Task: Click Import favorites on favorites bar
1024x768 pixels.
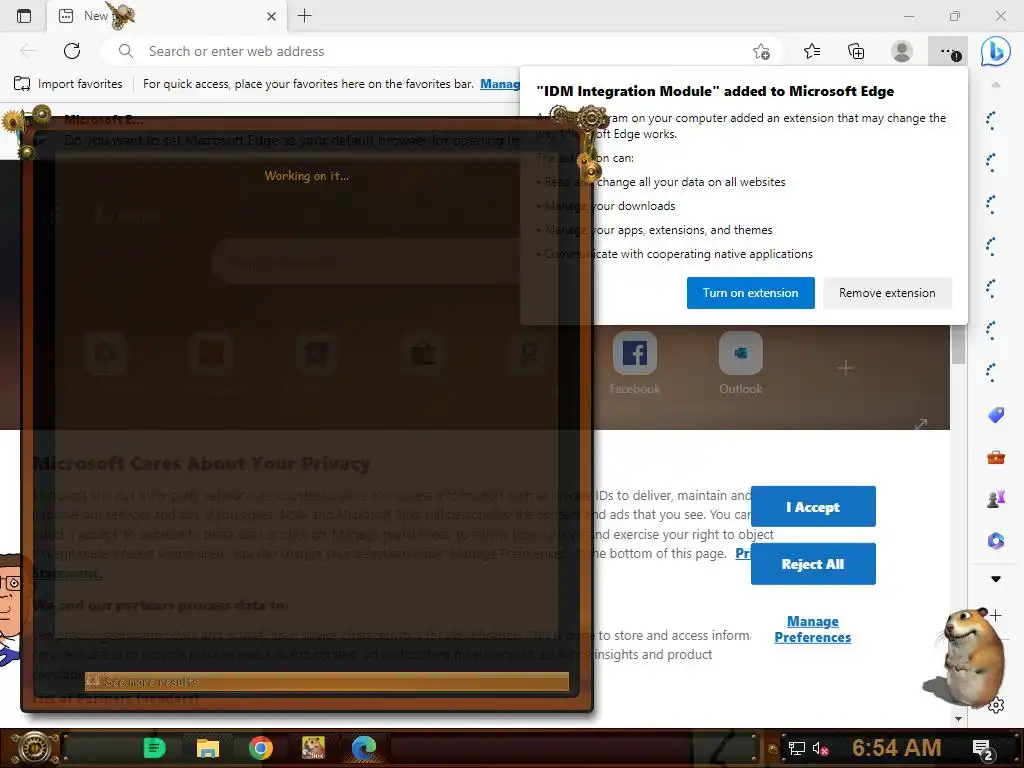Action: click(68, 84)
